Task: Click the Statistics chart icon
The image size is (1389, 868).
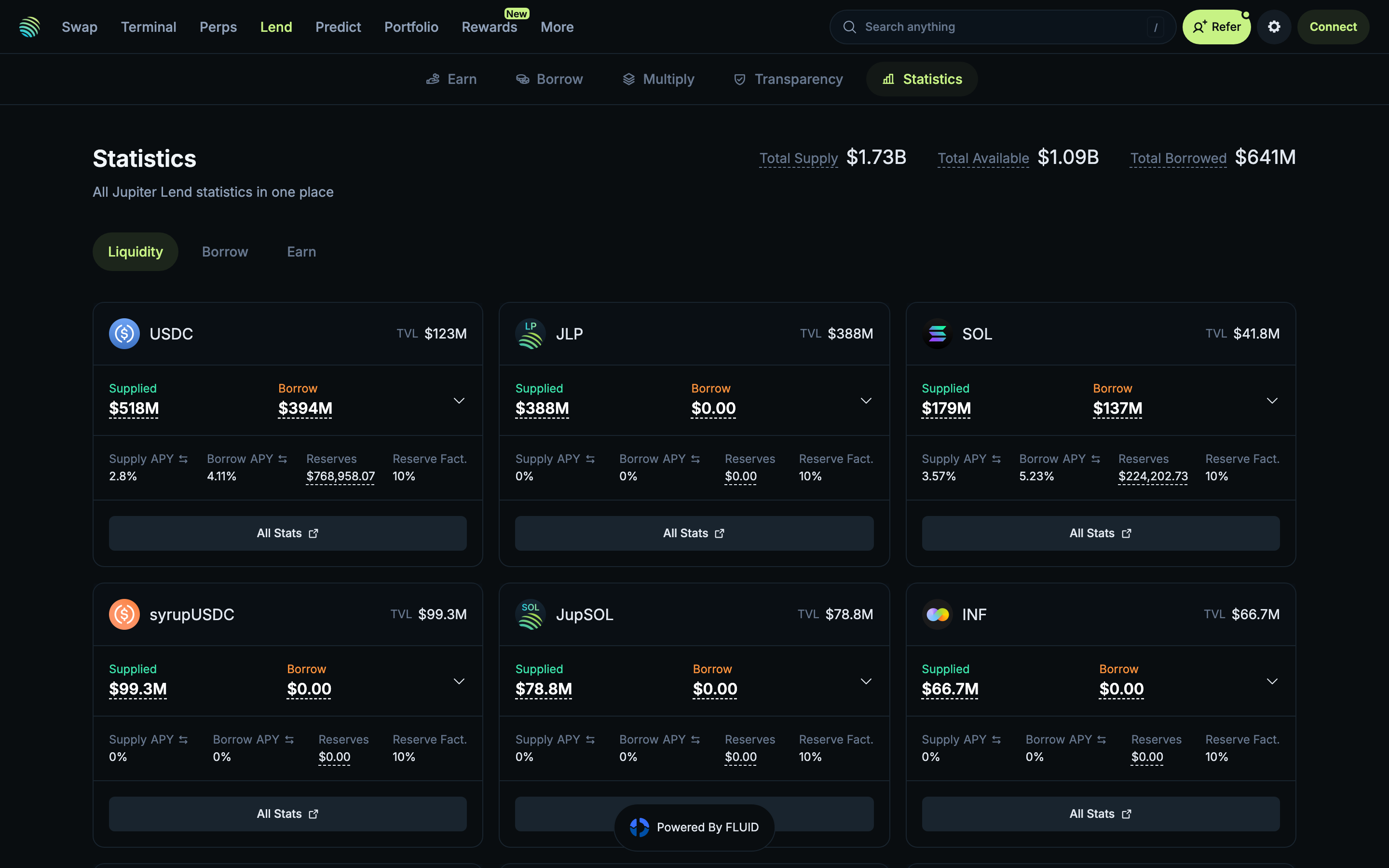Action: coord(888,79)
